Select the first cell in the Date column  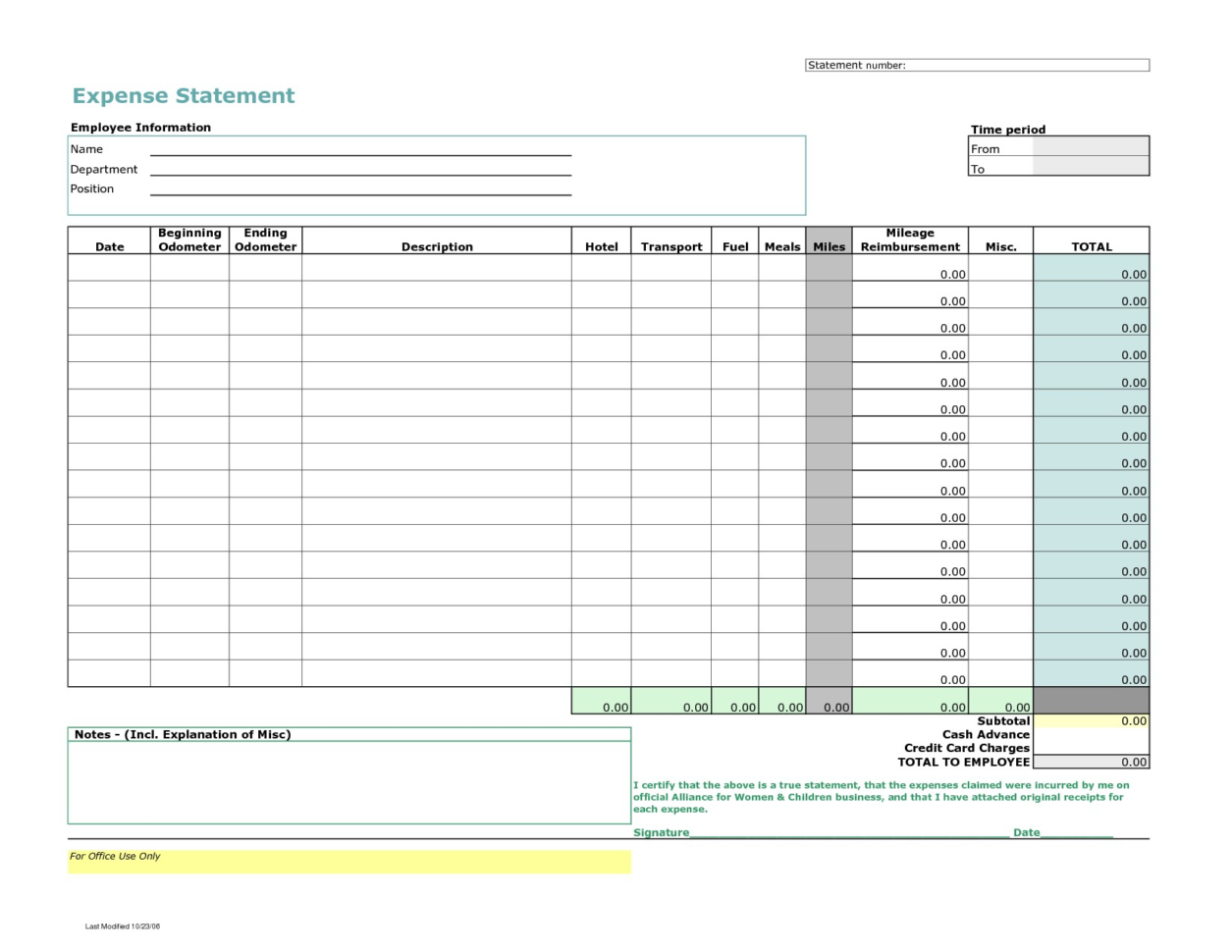[108, 274]
